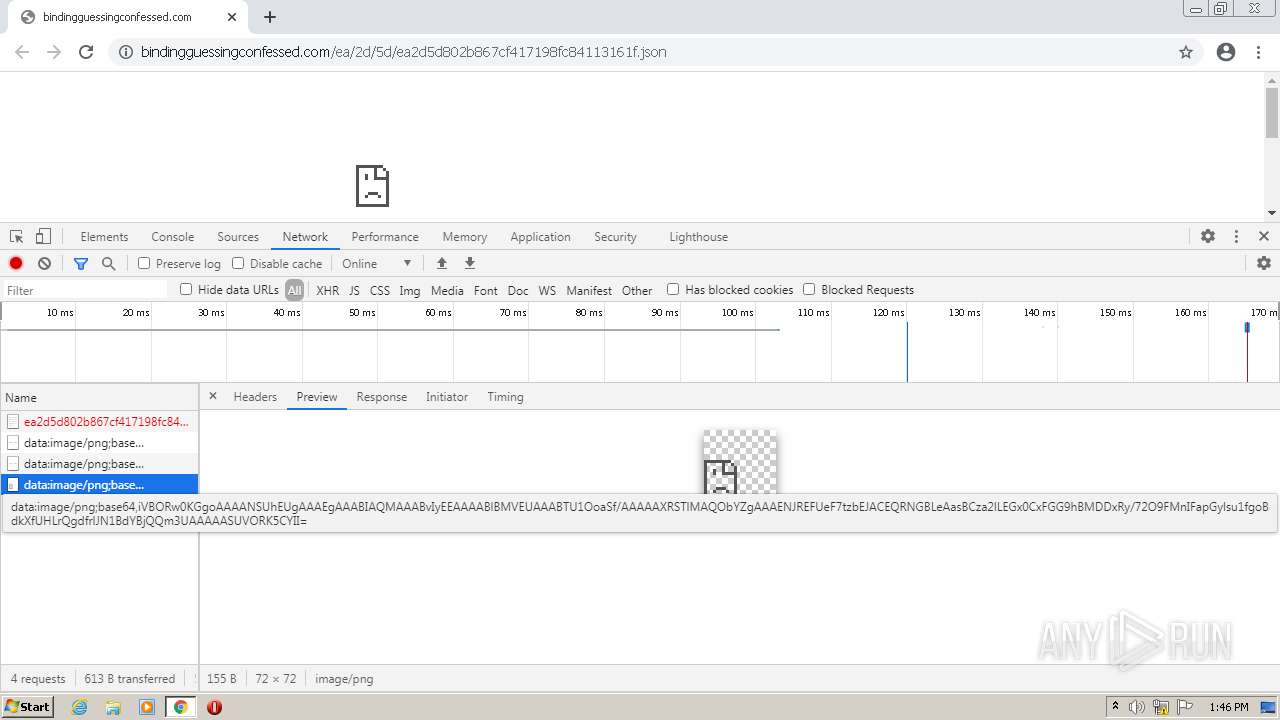
Task: Open the Memory tab
Action: [465, 237]
